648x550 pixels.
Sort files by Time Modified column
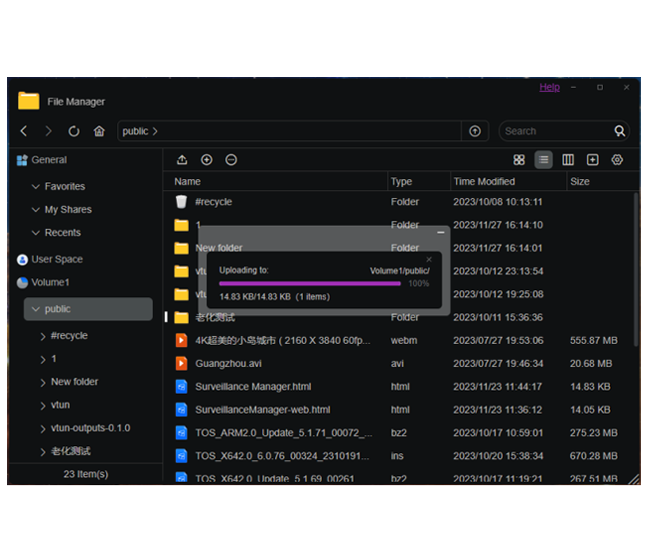484,182
